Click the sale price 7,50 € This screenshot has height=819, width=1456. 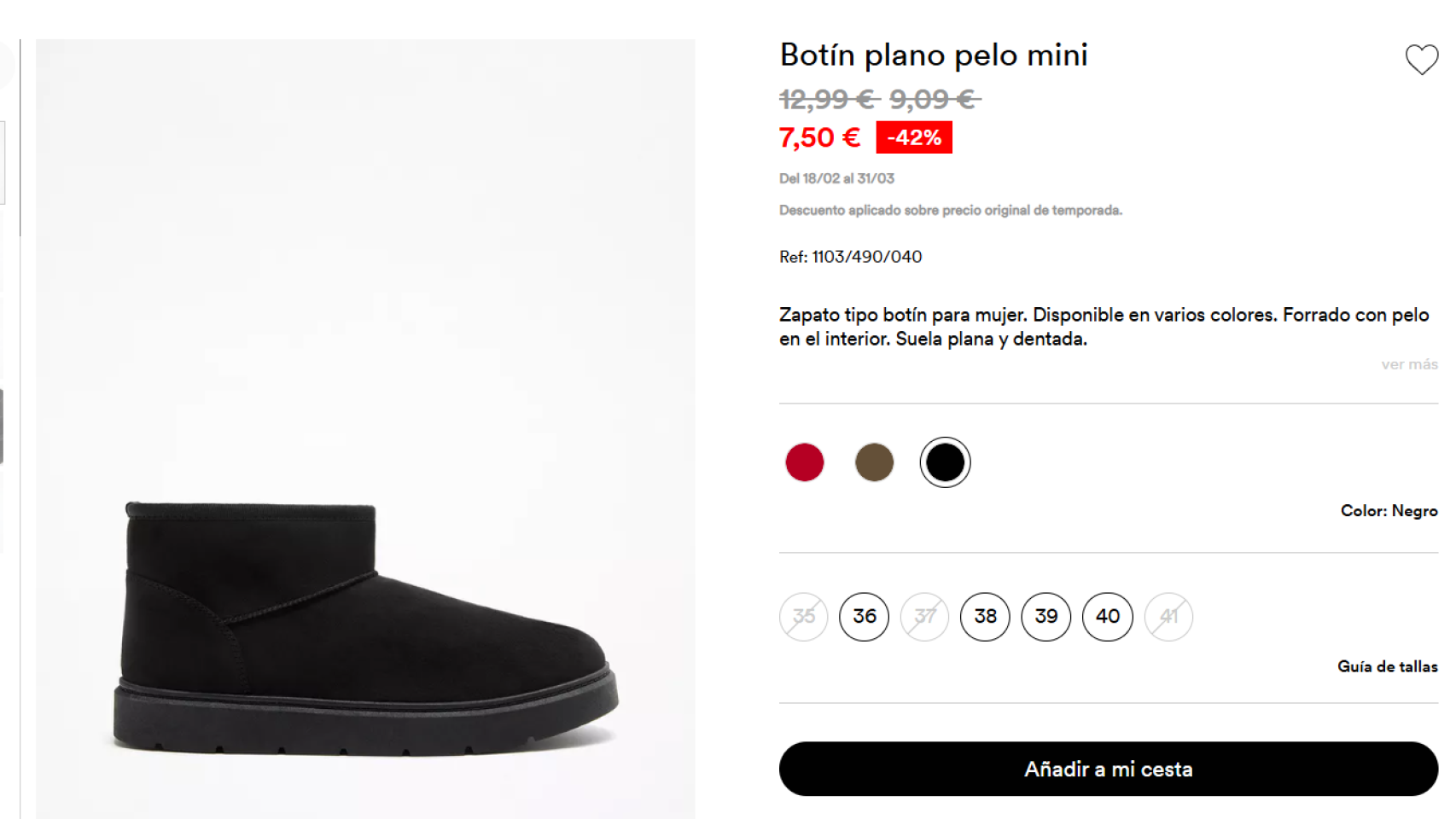pyautogui.click(x=818, y=136)
